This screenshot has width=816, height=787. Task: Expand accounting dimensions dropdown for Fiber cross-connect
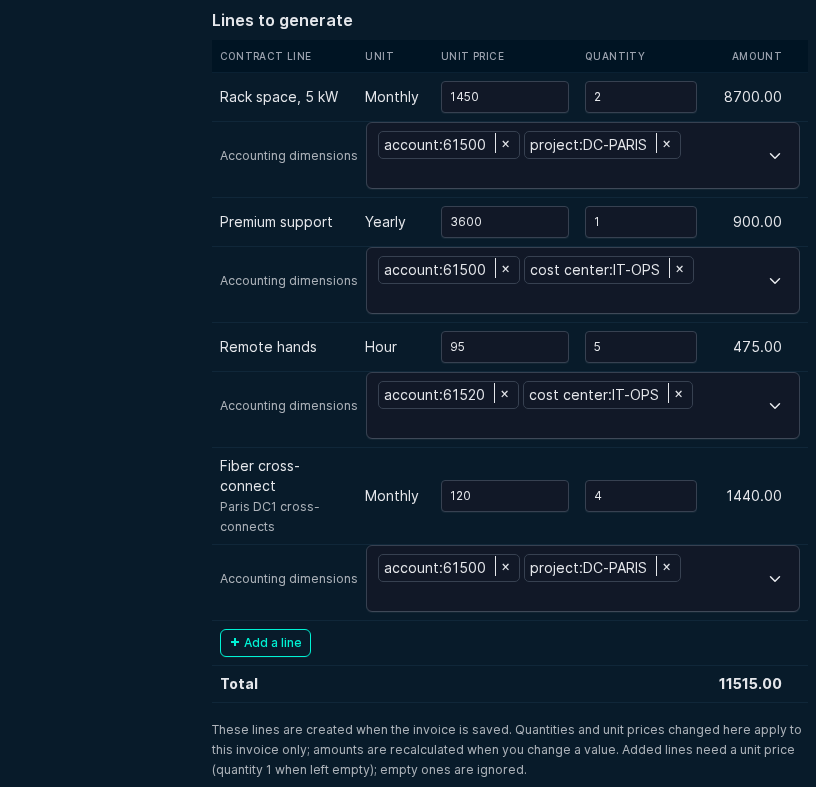(x=775, y=579)
